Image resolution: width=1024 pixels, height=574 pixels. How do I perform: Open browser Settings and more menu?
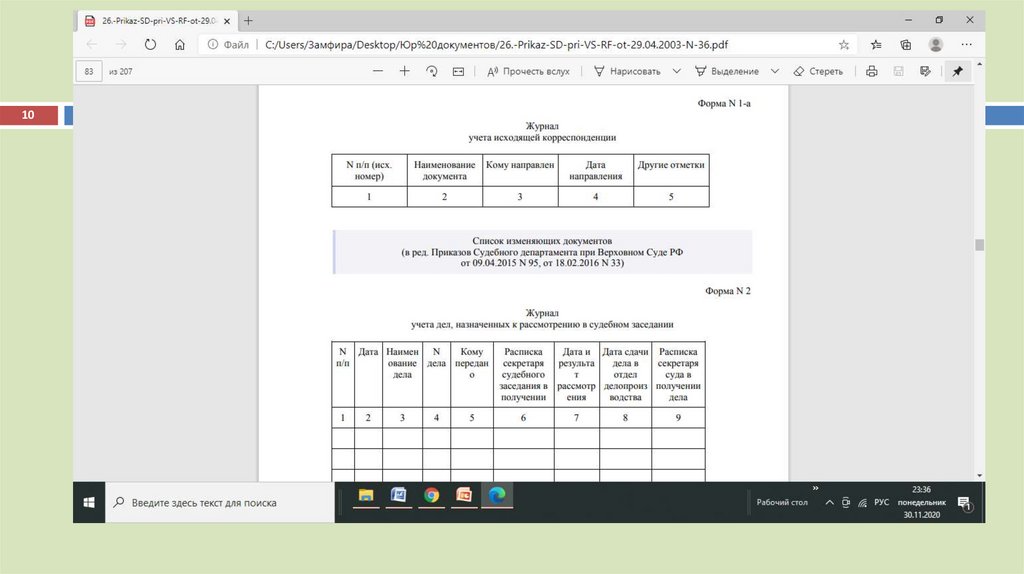967,44
